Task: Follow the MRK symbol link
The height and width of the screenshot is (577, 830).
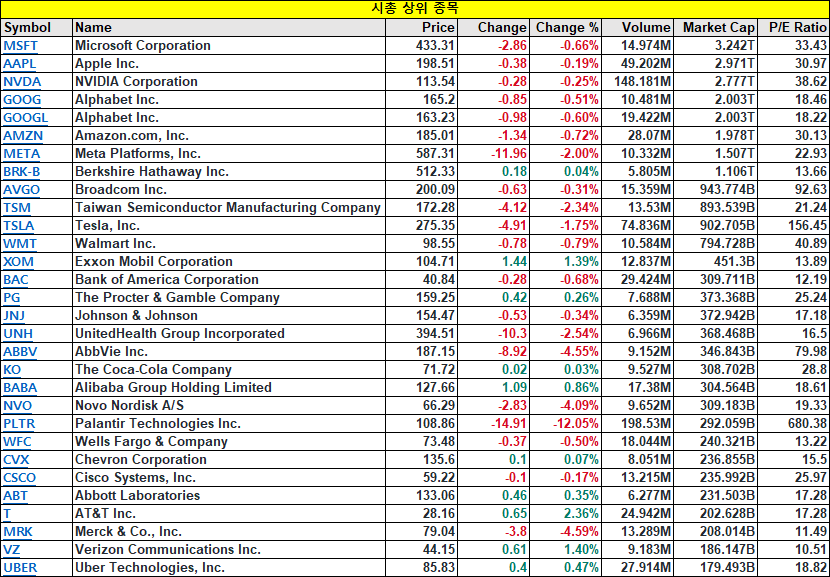Action: tap(18, 531)
